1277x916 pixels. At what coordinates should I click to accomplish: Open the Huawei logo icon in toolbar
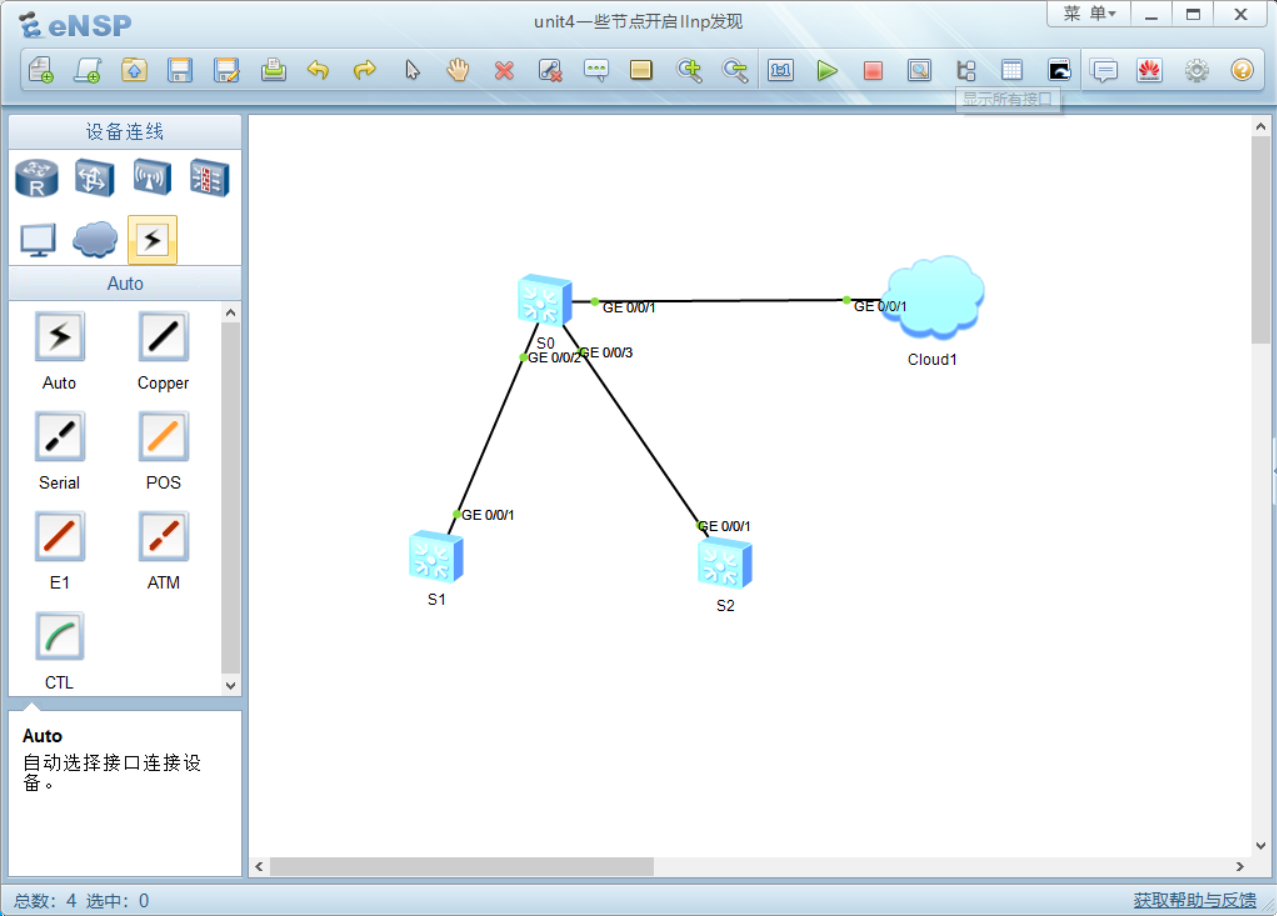[1150, 71]
